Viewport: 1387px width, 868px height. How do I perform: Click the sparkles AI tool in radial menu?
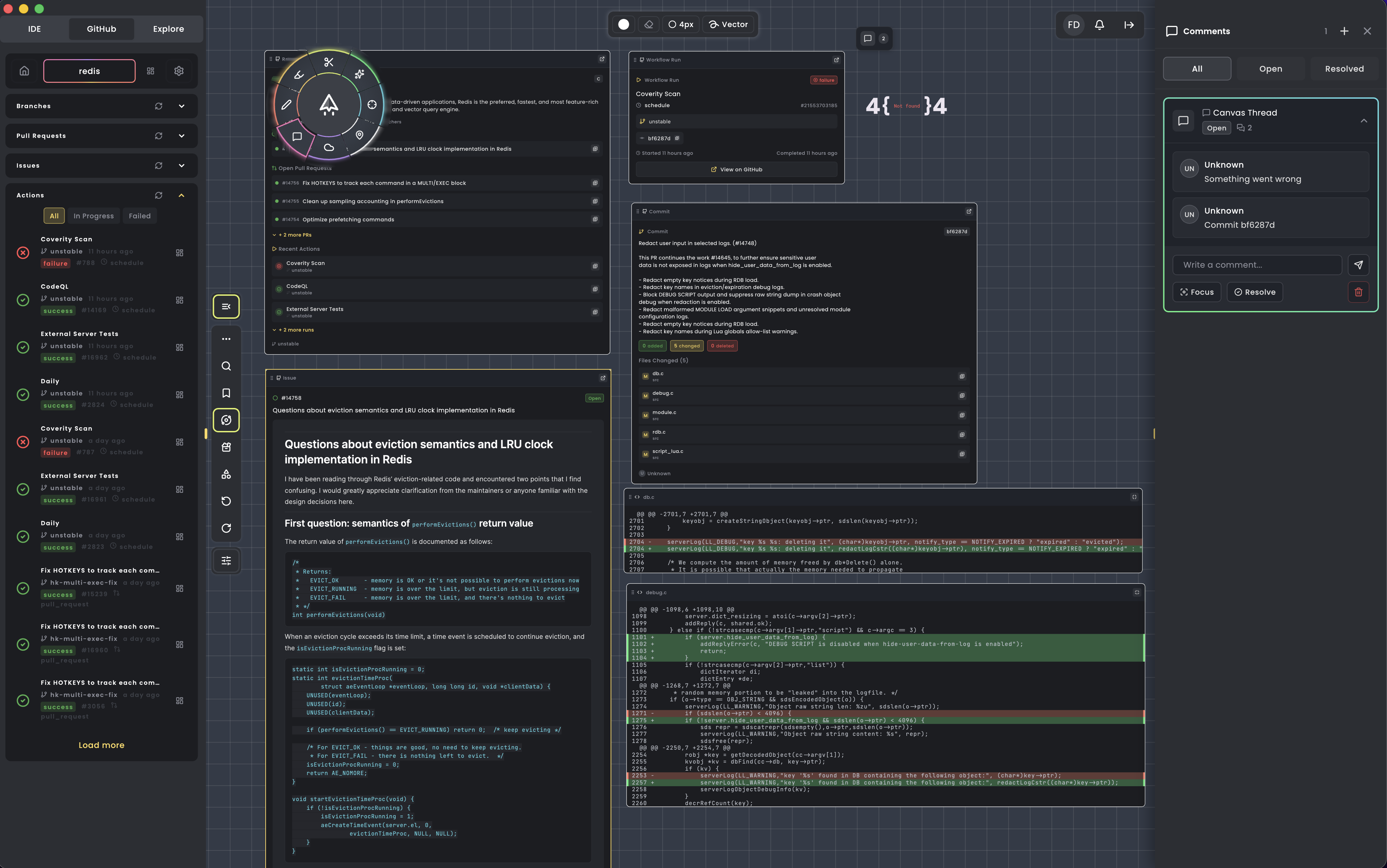tap(359, 74)
